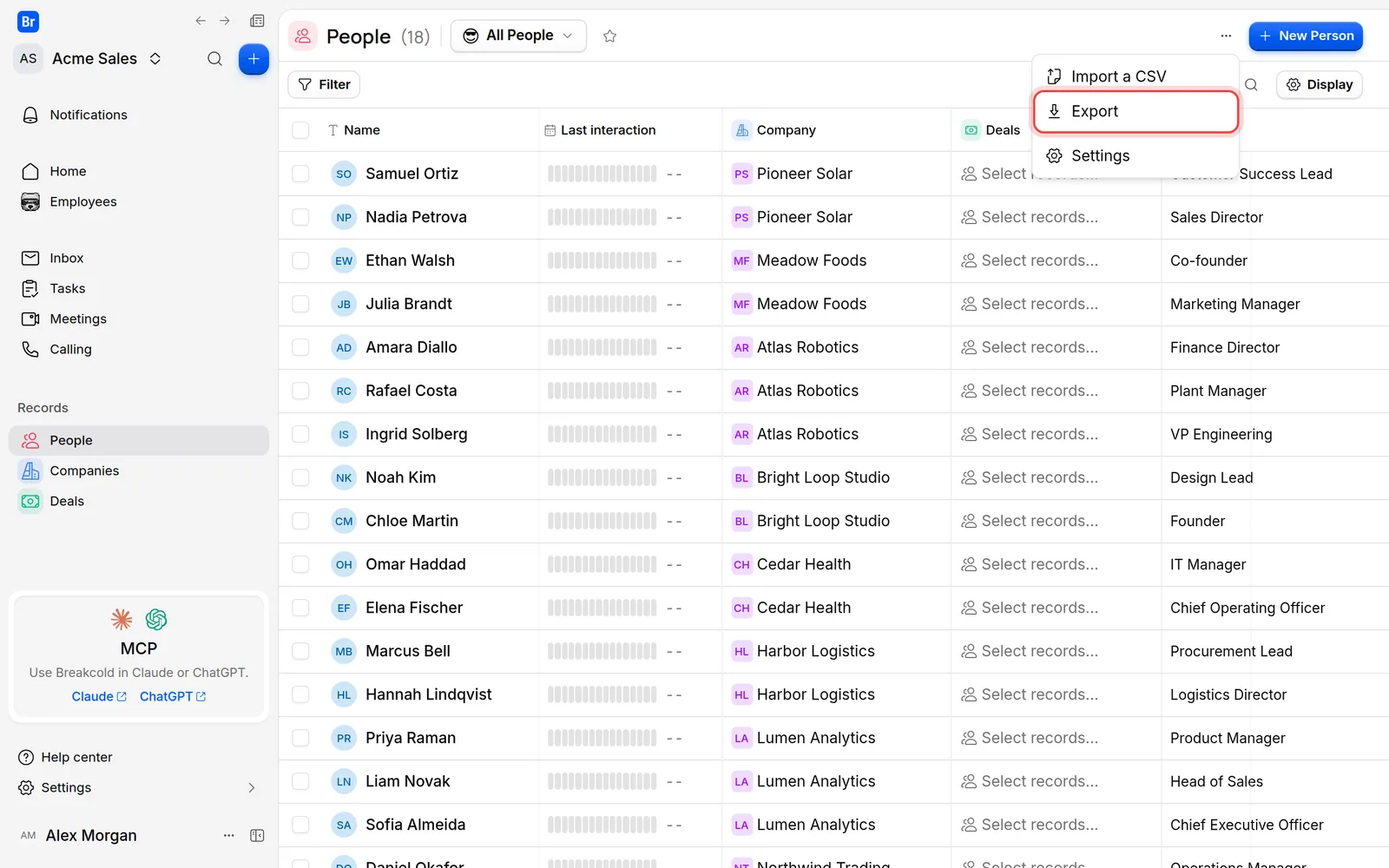Open Notifications in the sidebar
This screenshot has width=1389, height=868.
tap(139, 115)
